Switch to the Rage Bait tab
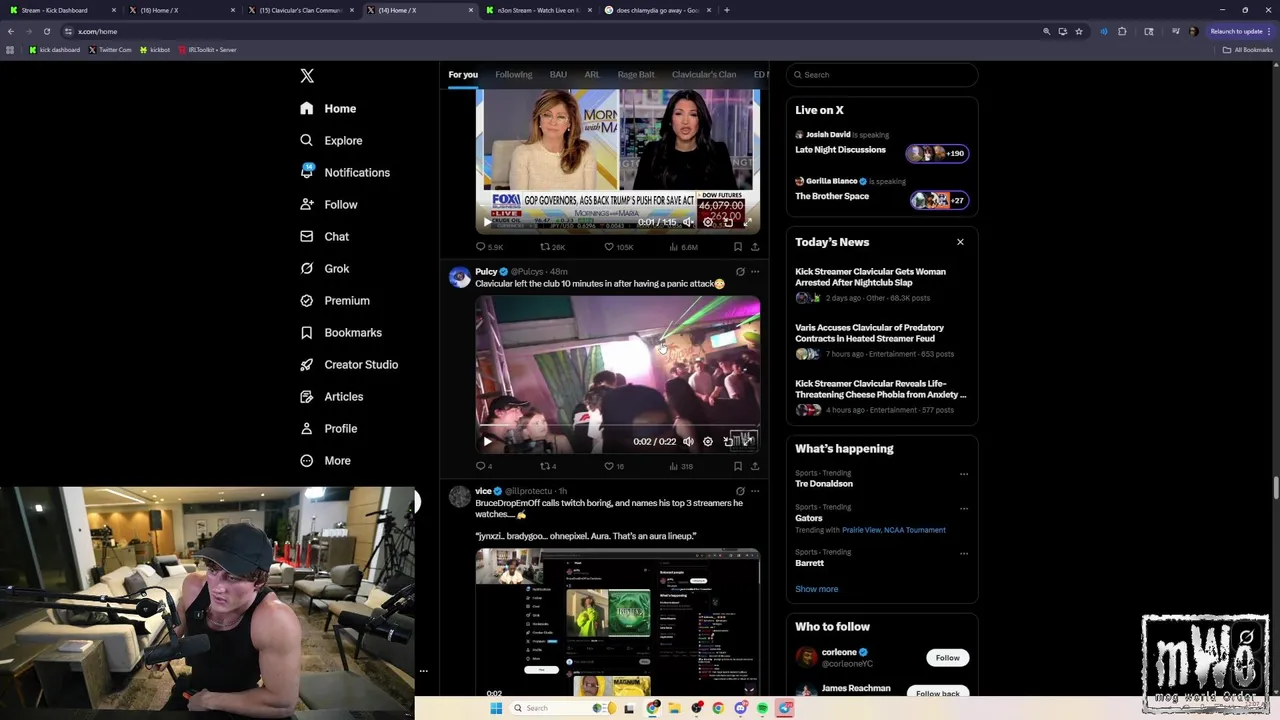This screenshot has width=1280, height=720. point(636,75)
